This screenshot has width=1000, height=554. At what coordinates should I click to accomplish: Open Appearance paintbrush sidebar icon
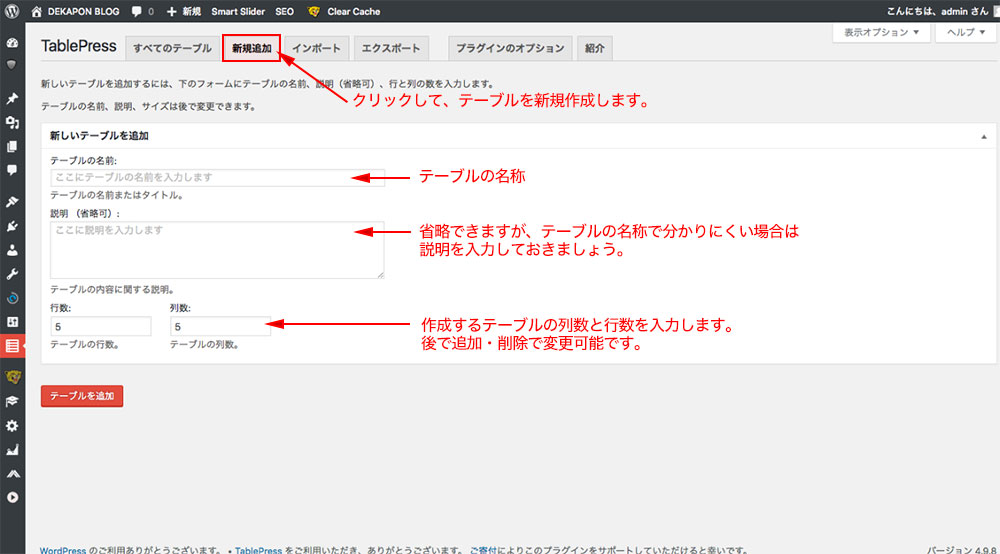click(x=12, y=202)
